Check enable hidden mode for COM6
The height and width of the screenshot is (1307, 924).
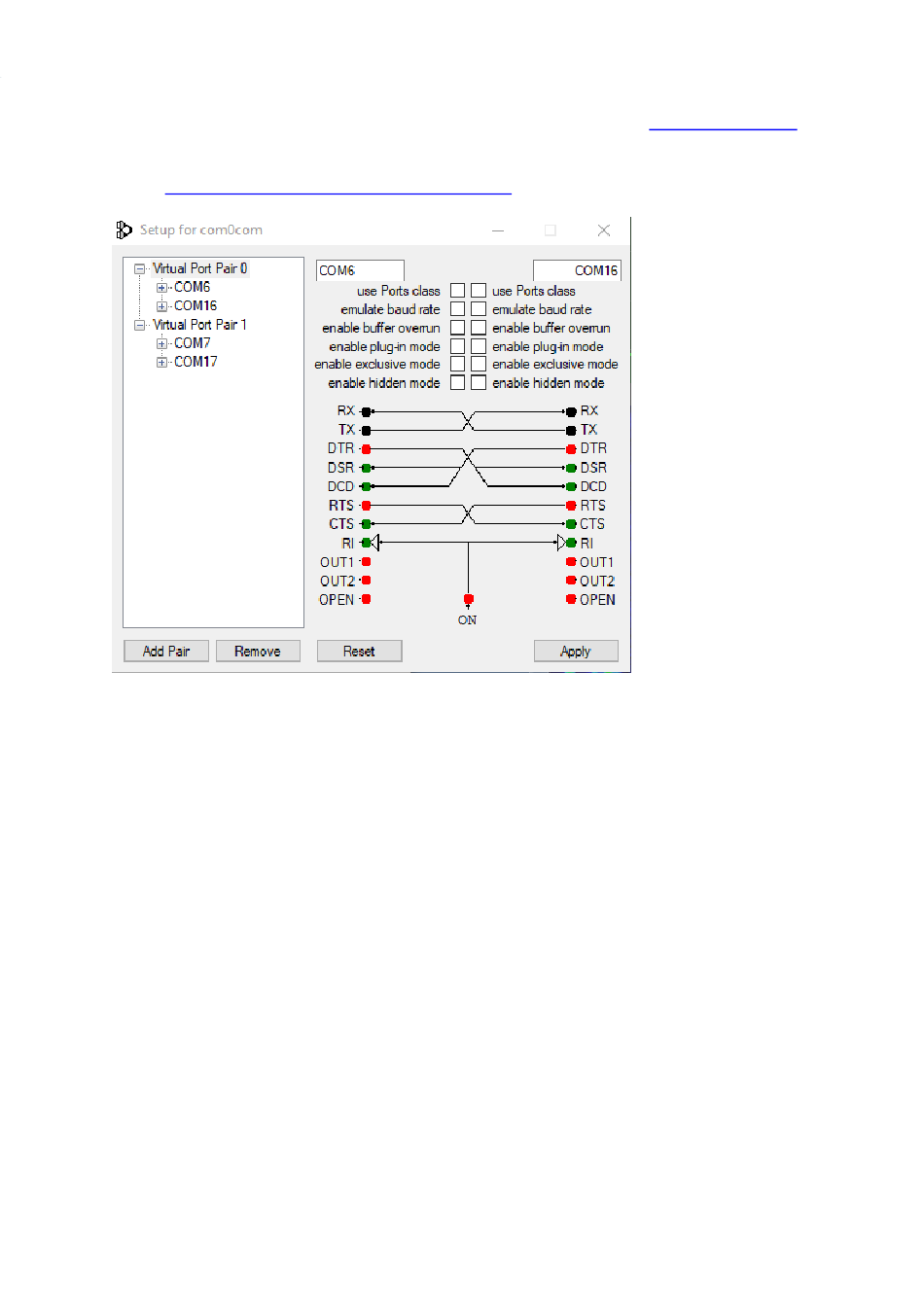(457, 383)
